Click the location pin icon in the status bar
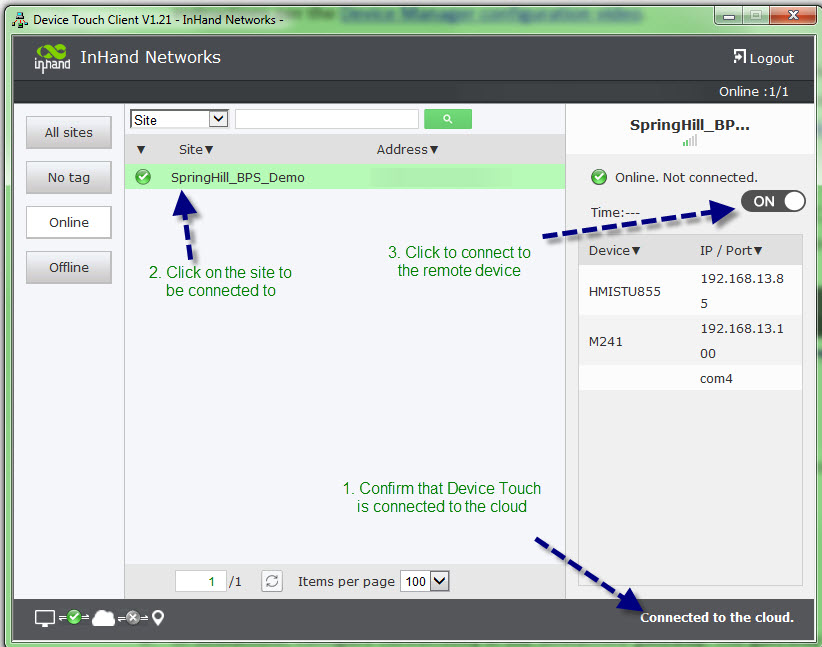Viewport: 822px width, 647px height. point(158,618)
